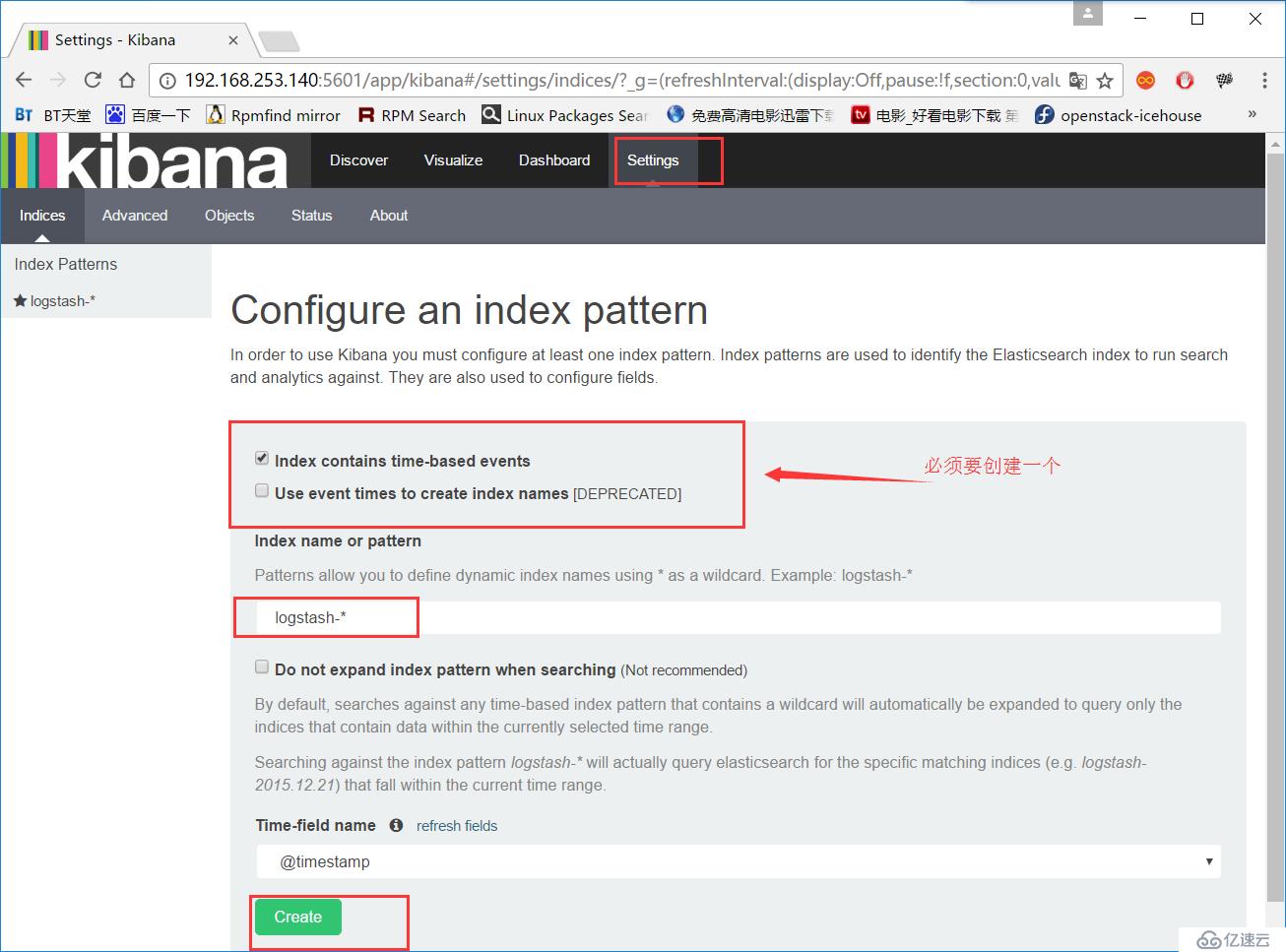The image size is (1286, 952).
Task: Open openstack-icehouse bookmark
Action: (1119, 115)
